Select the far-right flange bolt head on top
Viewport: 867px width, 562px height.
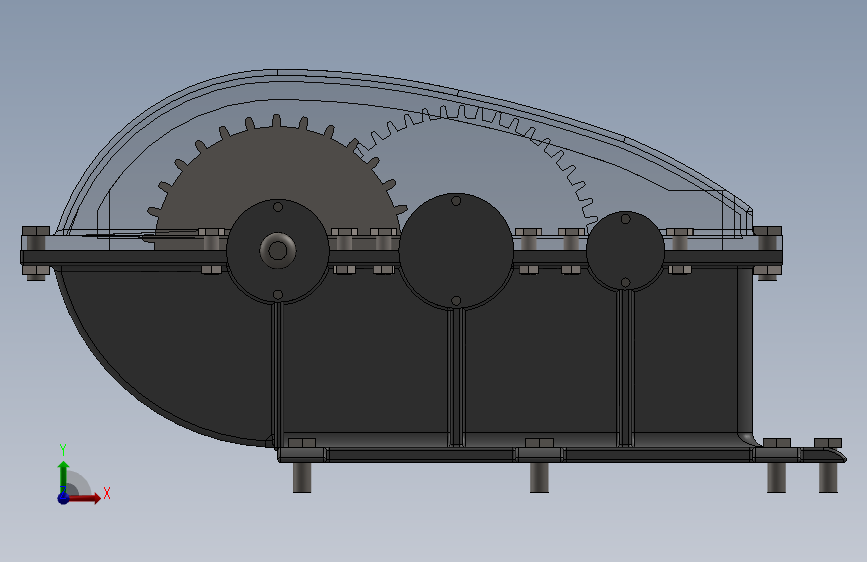pyautogui.click(x=767, y=231)
